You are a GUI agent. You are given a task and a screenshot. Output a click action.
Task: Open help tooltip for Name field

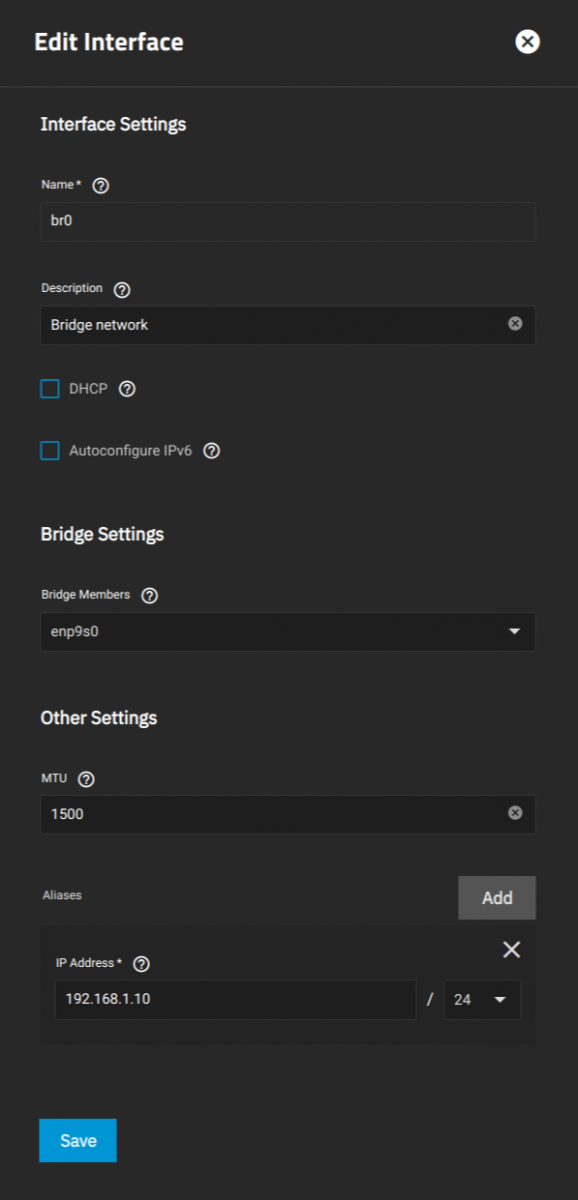[x=100, y=186]
